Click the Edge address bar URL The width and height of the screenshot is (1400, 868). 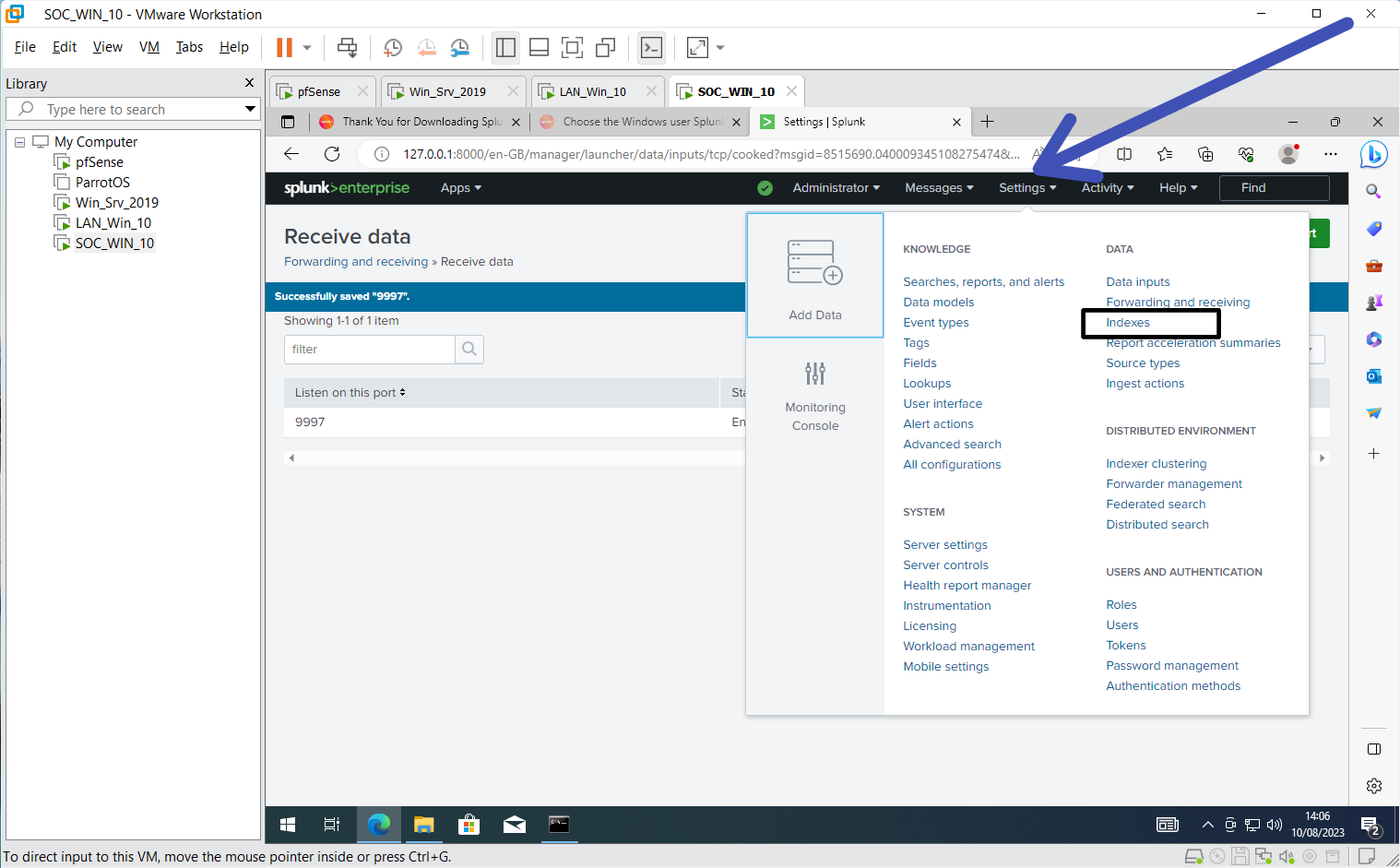pos(710,154)
